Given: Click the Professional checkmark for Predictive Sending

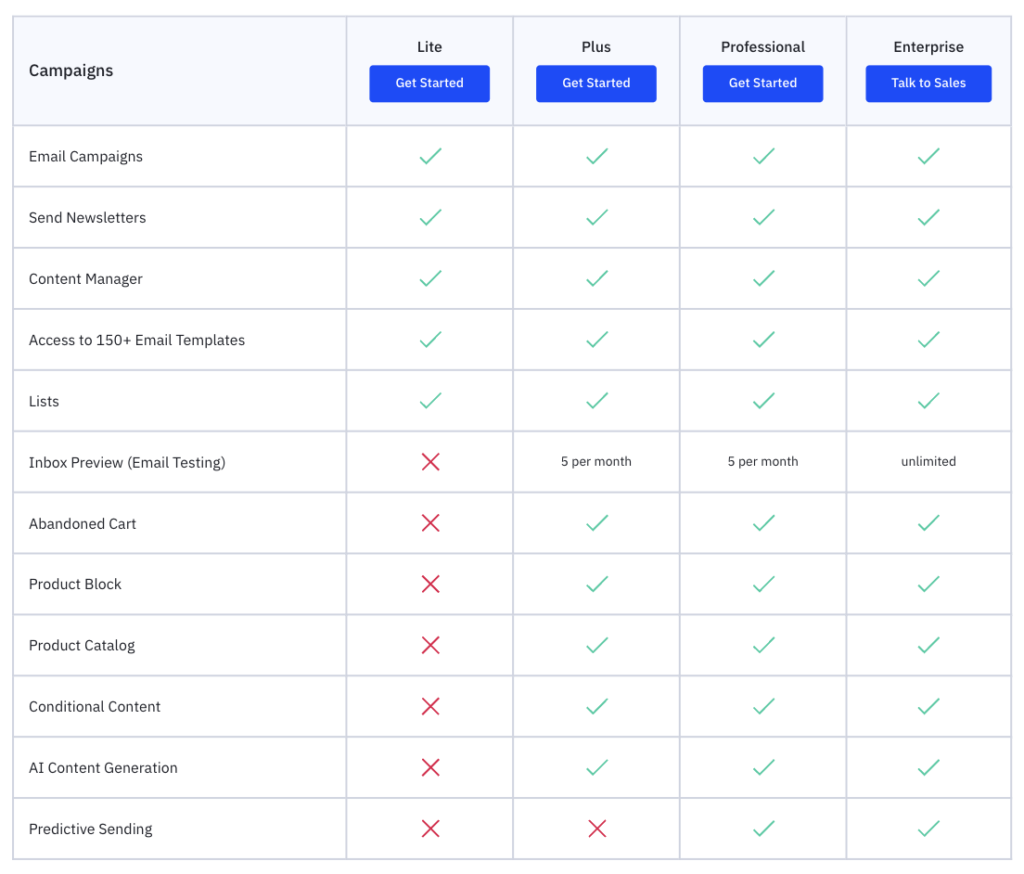Looking at the screenshot, I should click(763, 829).
